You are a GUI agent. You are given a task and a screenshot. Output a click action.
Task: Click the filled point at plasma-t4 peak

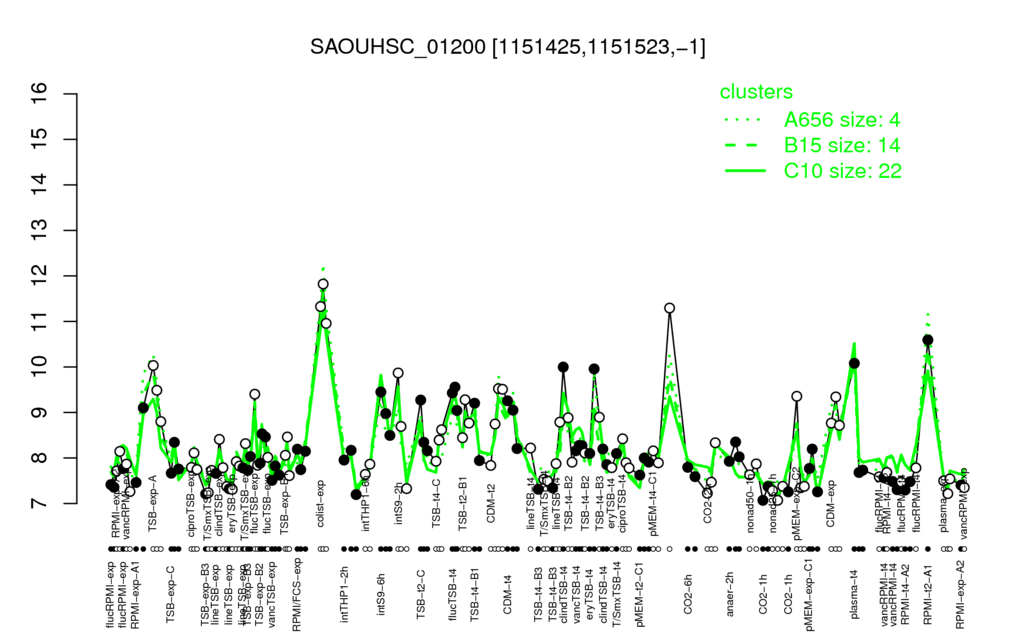(854, 363)
